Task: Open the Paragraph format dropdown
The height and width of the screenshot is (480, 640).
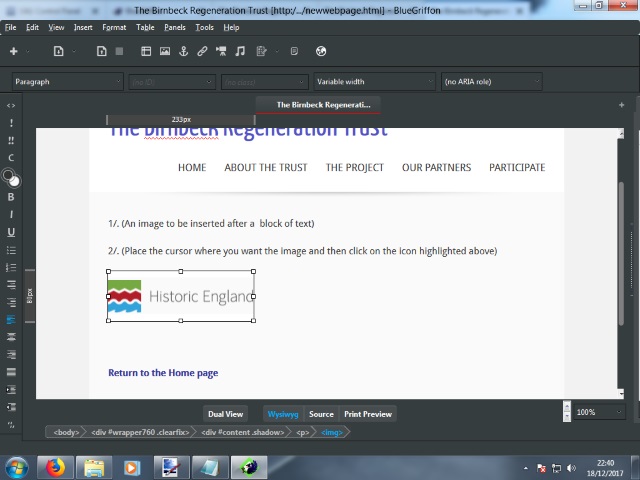Action: click(68, 82)
